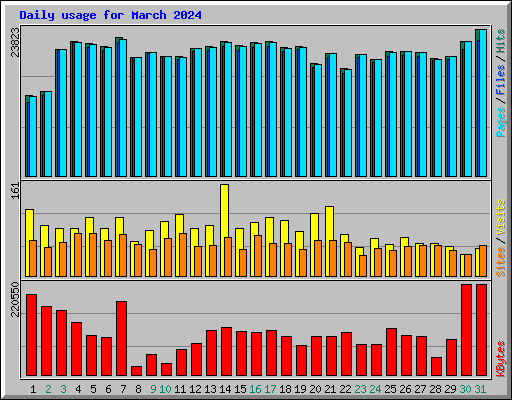Select the green day 17 label
This screenshot has width=512, height=400.
(270, 389)
